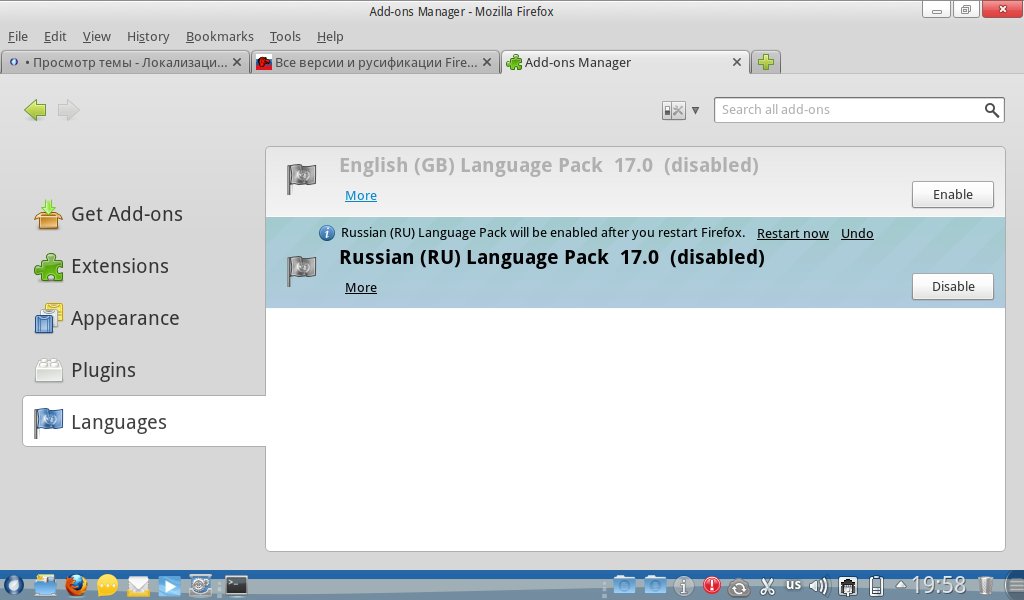Close the Просмотр темы tab
The image size is (1024, 600).
click(x=237, y=62)
